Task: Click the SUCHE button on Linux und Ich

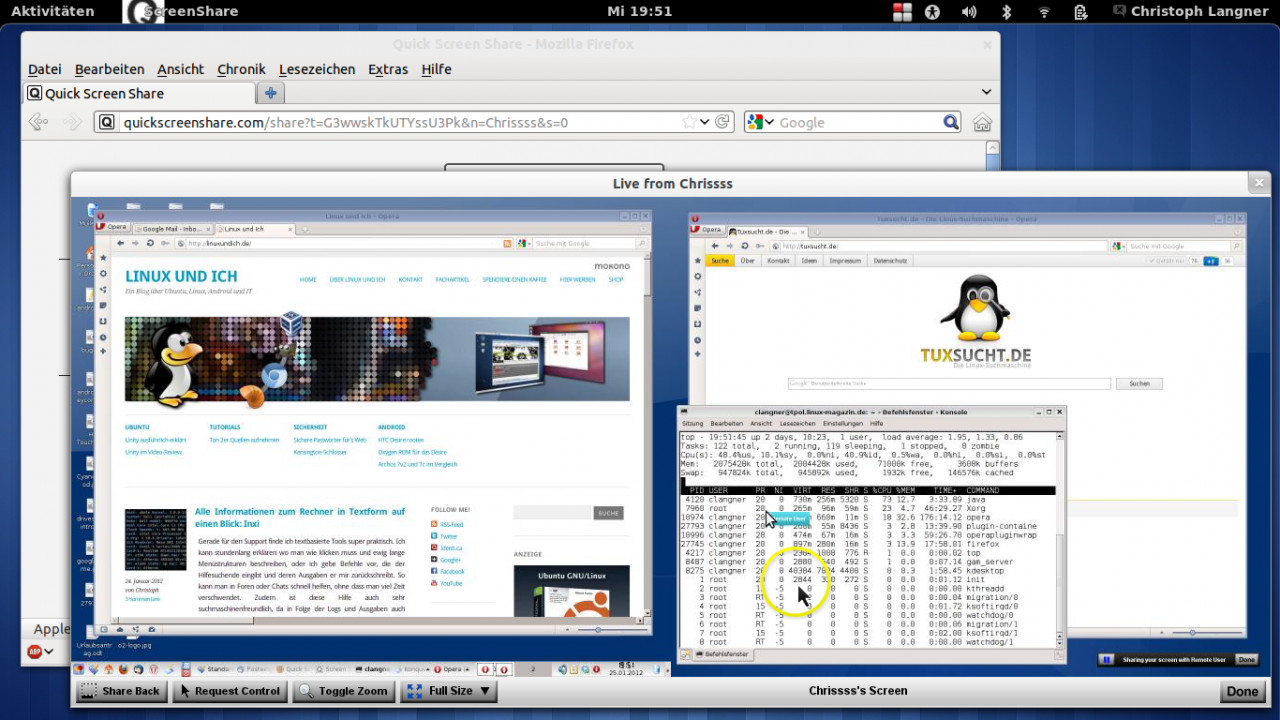Action: (608, 513)
